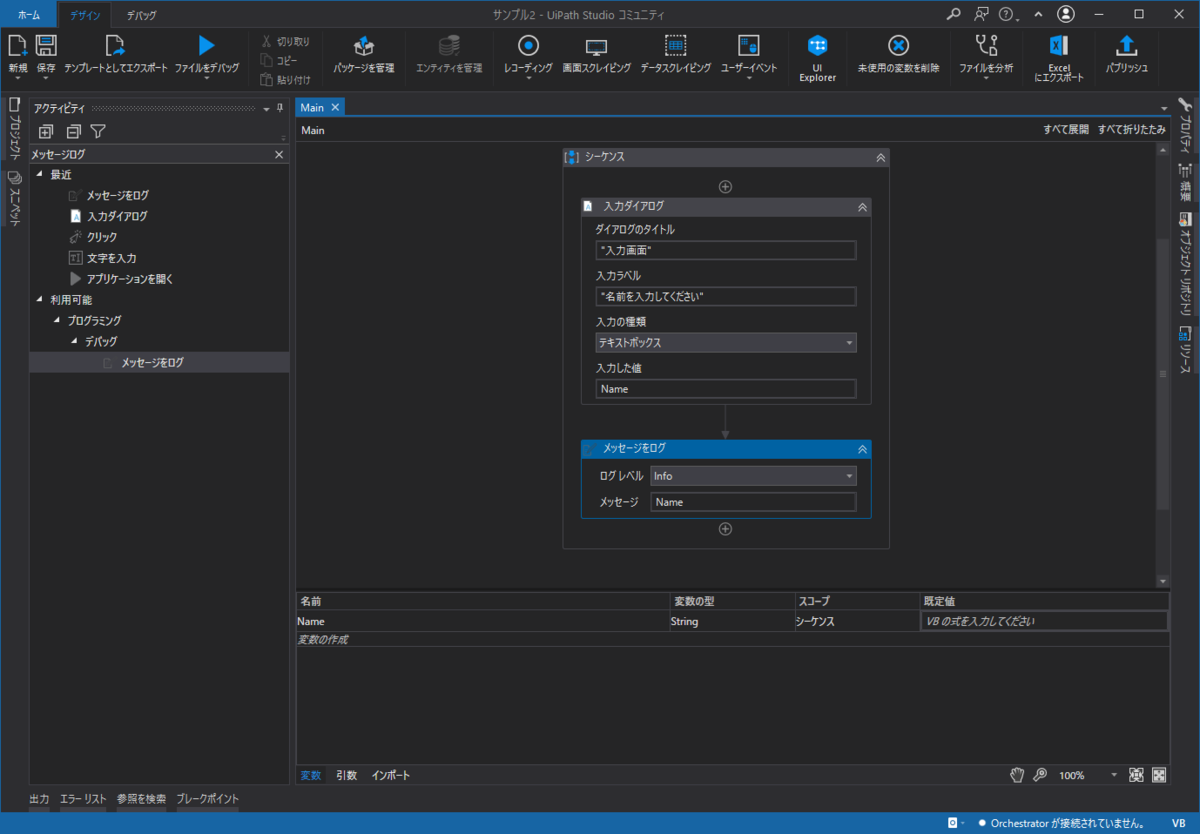Viewport: 1200px width, 834px height.
Task: Open the 出力 panel tab
Action: 39,799
